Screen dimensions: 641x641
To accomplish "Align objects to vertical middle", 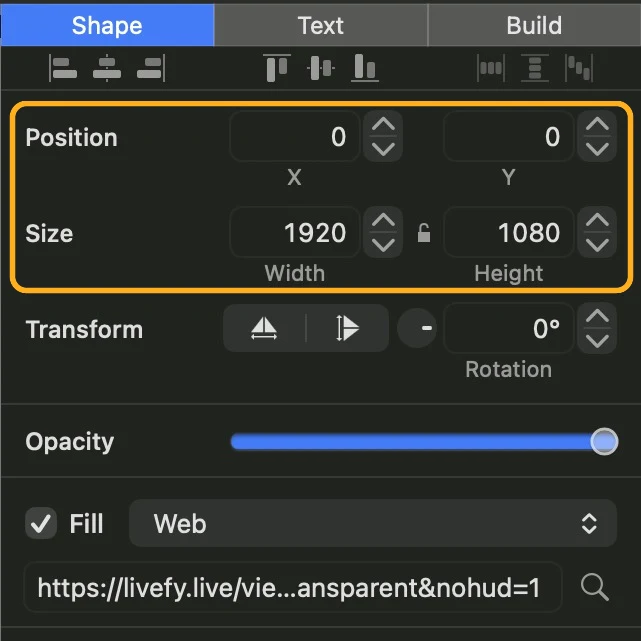I will coord(321,68).
